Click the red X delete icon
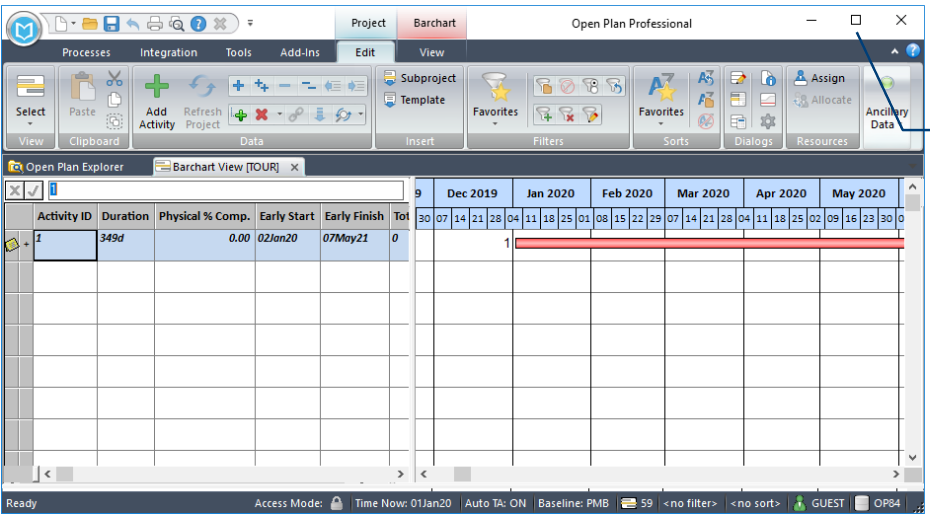This screenshot has height=520, width=930. click(x=262, y=114)
